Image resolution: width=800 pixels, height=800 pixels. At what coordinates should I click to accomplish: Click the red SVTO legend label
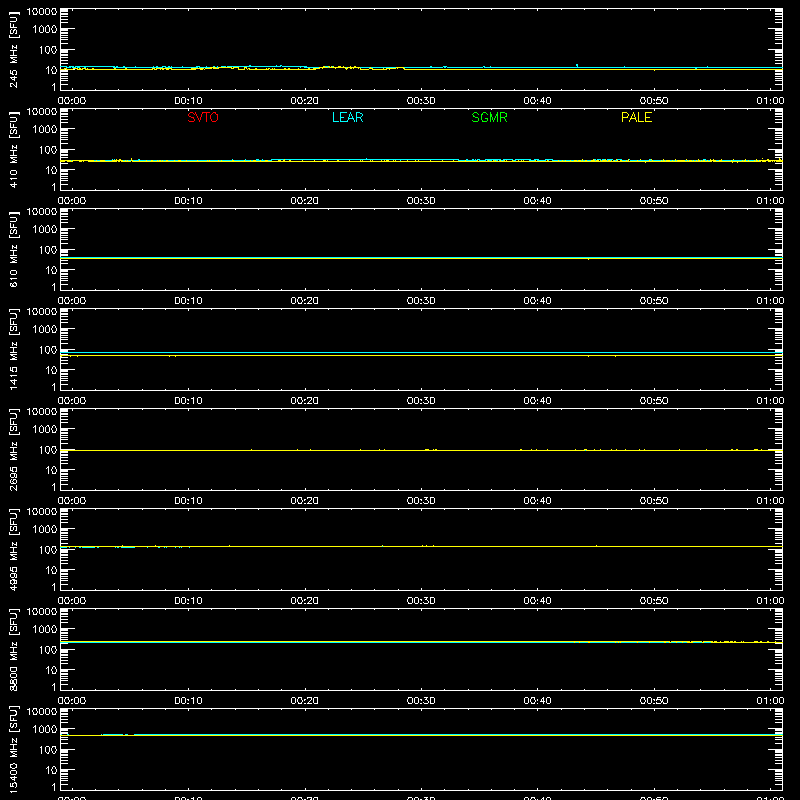point(203,117)
